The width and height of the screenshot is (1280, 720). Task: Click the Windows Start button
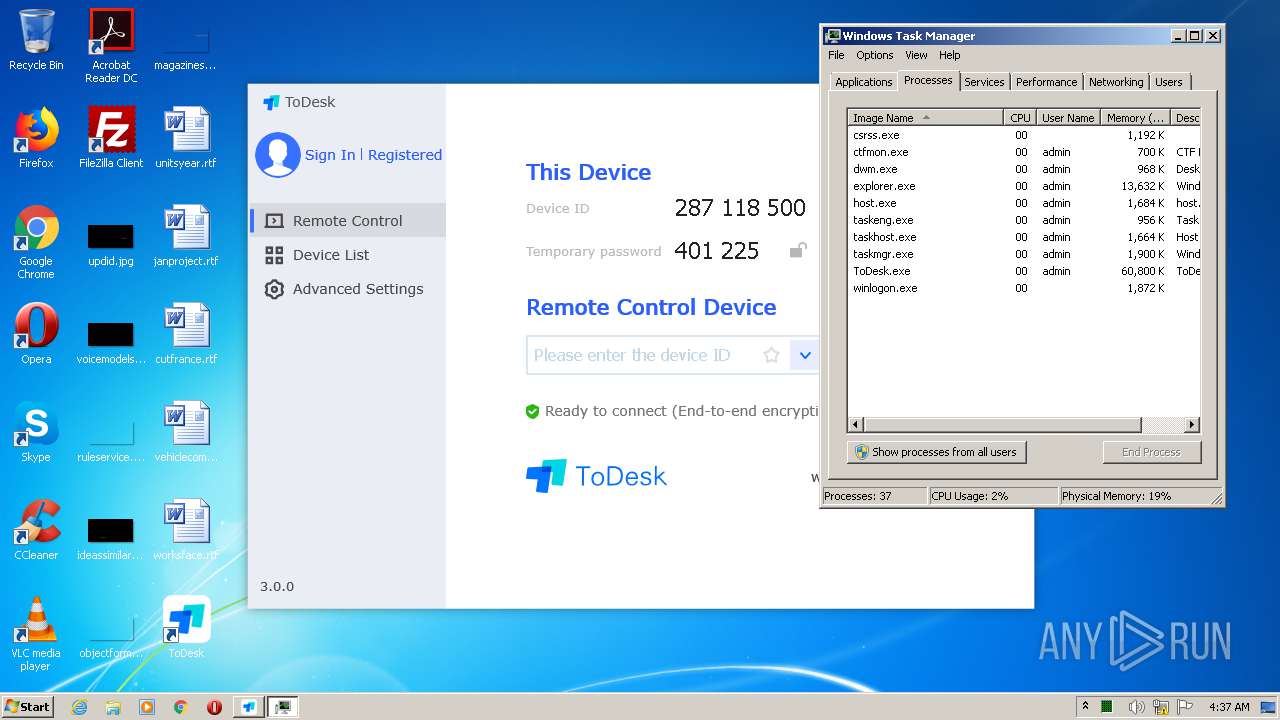click(x=28, y=706)
